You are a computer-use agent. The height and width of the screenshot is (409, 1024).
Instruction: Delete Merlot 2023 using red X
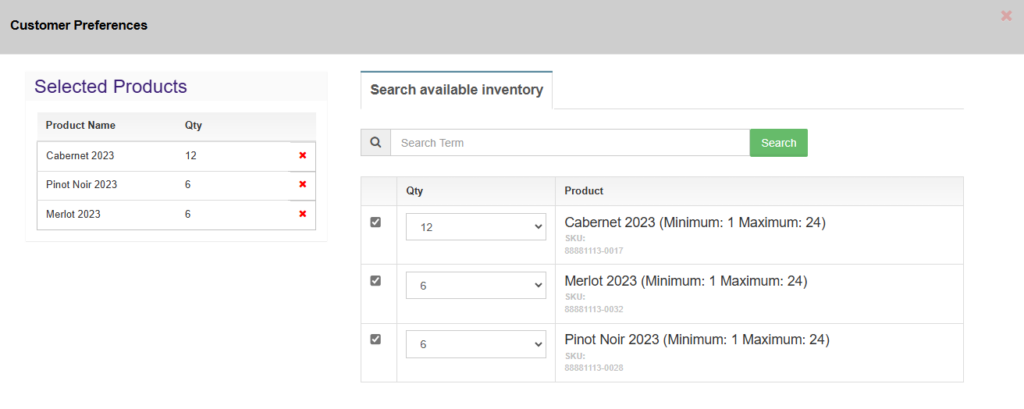(x=302, y=214)
